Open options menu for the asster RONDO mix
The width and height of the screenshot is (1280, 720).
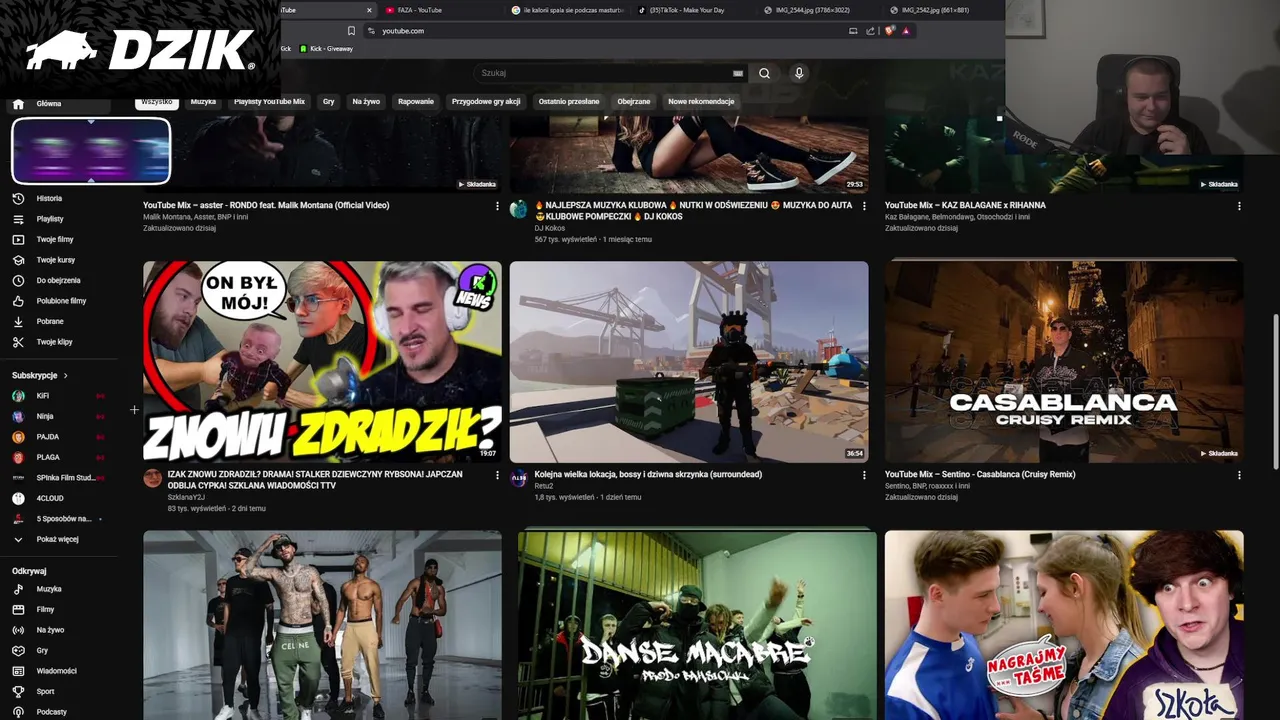[x=497, y=206]
